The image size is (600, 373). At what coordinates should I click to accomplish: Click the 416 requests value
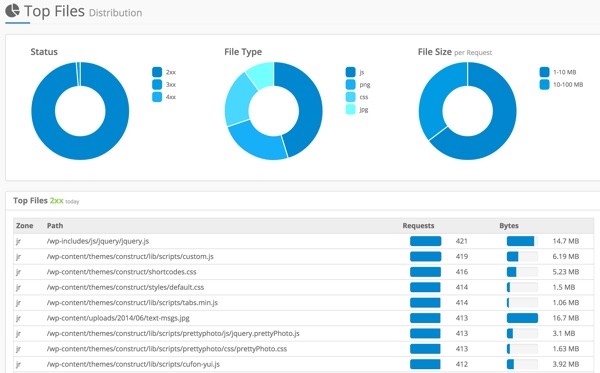click(x=462, y=272)
